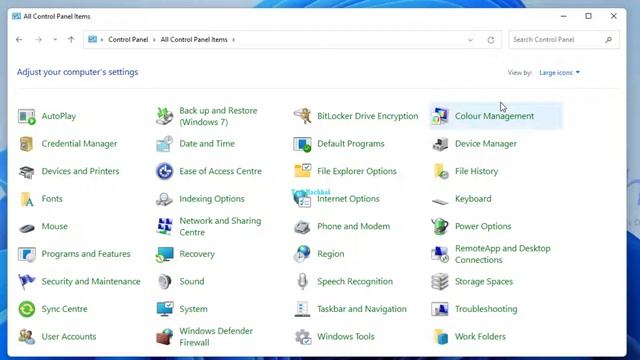Expand chevron before Control Panel breadcrumb

pos(102,40)
